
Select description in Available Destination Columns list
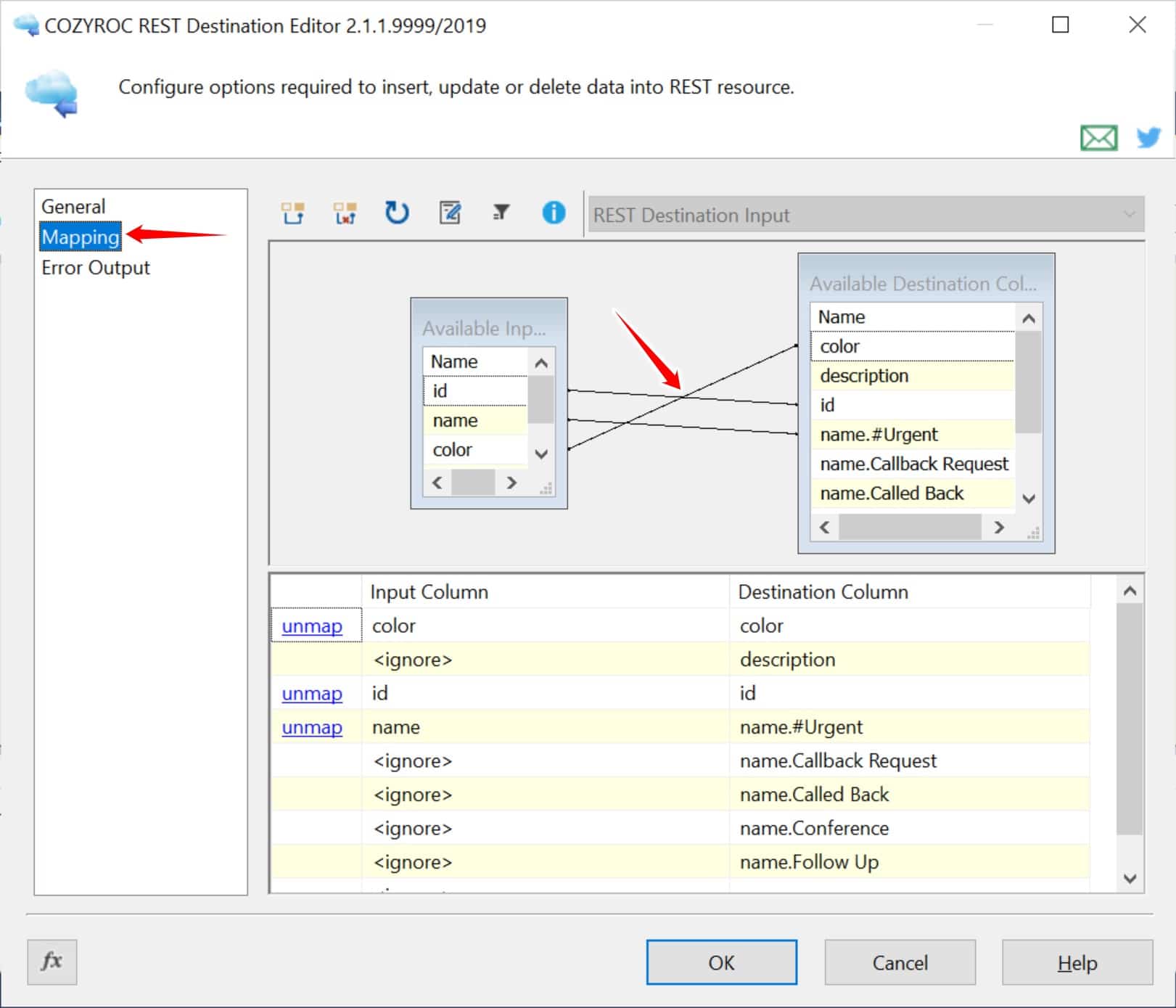[x=913, y=376]
